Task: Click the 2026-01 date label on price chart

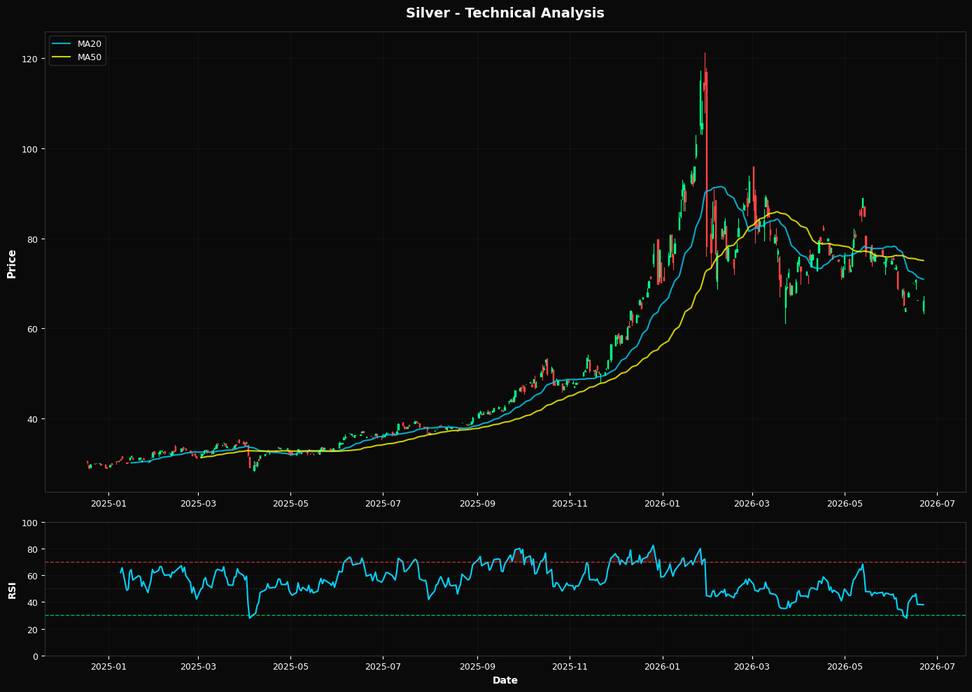Action: pyautogui.click(x=662, y=503)
